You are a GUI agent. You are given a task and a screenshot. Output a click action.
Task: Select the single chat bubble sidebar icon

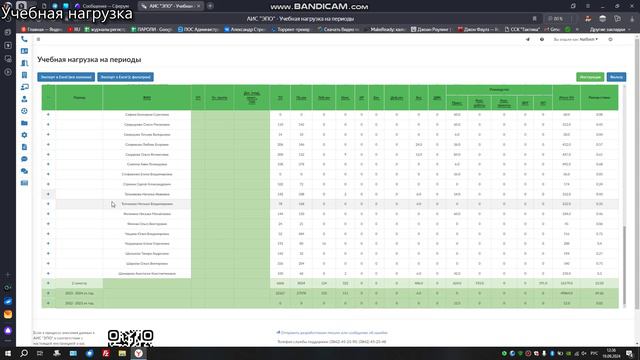pyautogui.click(x=24, y=159)
